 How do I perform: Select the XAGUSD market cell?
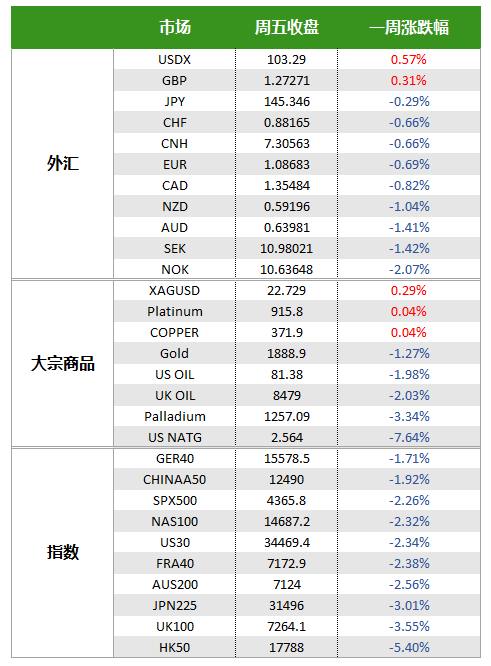(175, 291)
